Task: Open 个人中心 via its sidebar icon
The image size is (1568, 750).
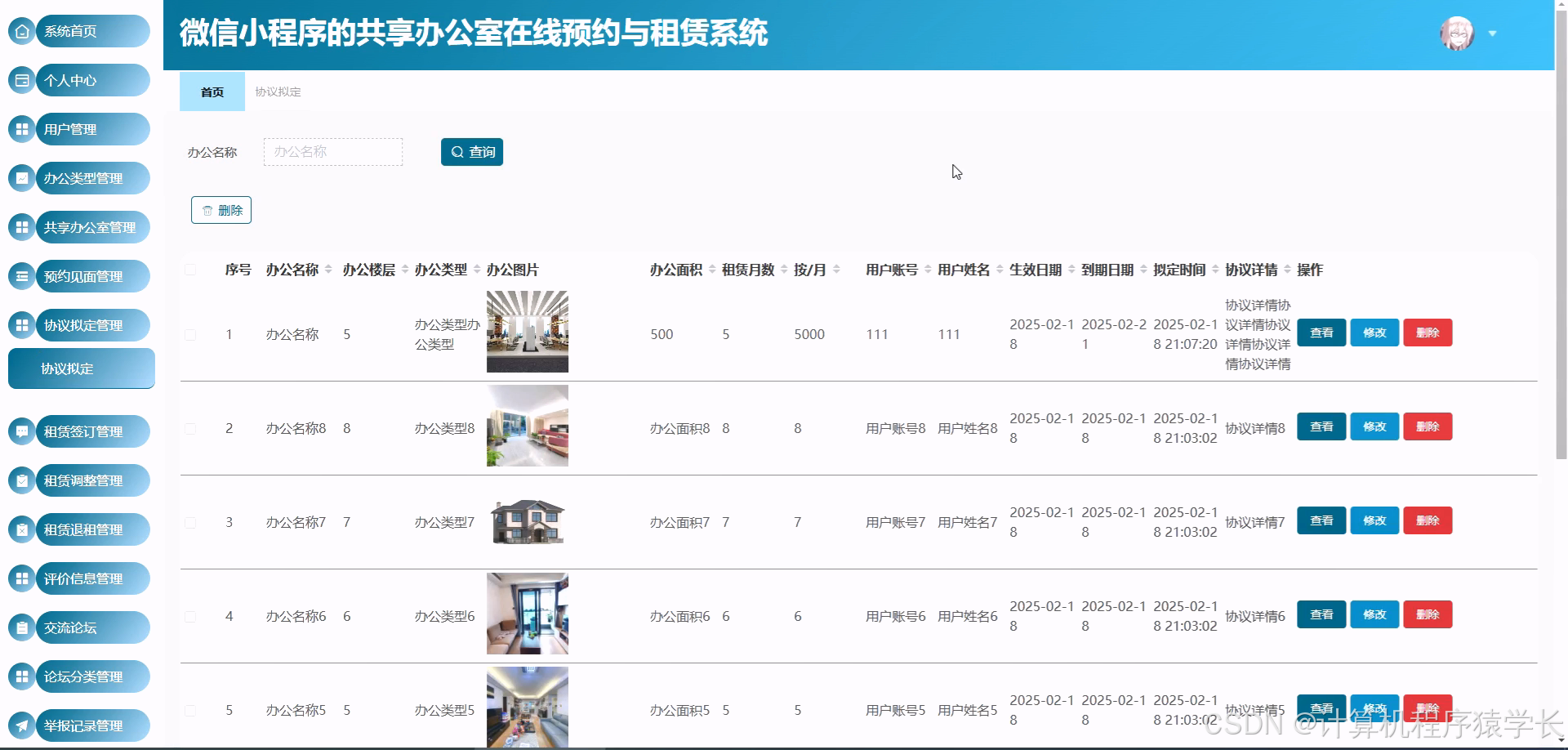Action: point(20,80)
